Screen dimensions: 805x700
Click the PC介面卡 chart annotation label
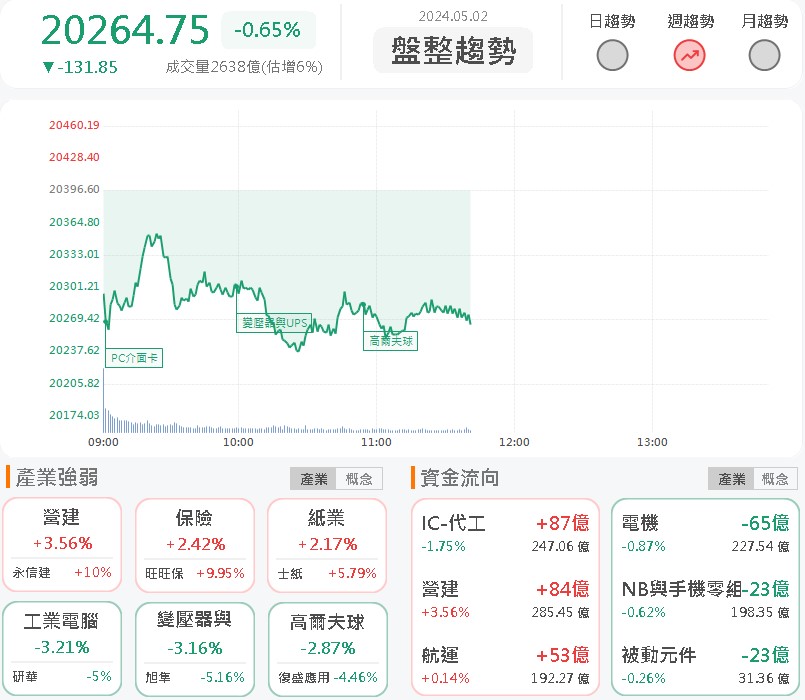[134, 358]
